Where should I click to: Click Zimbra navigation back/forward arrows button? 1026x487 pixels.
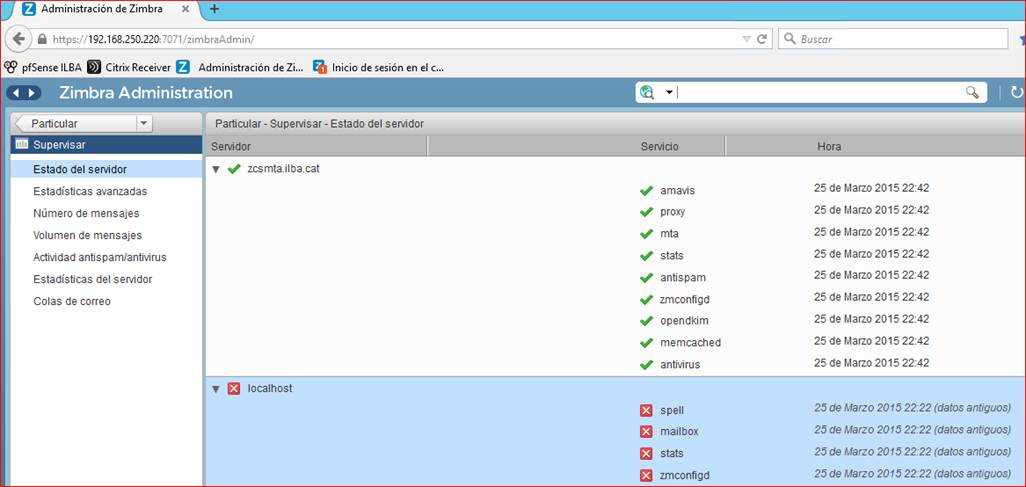[x=24, y=93]
